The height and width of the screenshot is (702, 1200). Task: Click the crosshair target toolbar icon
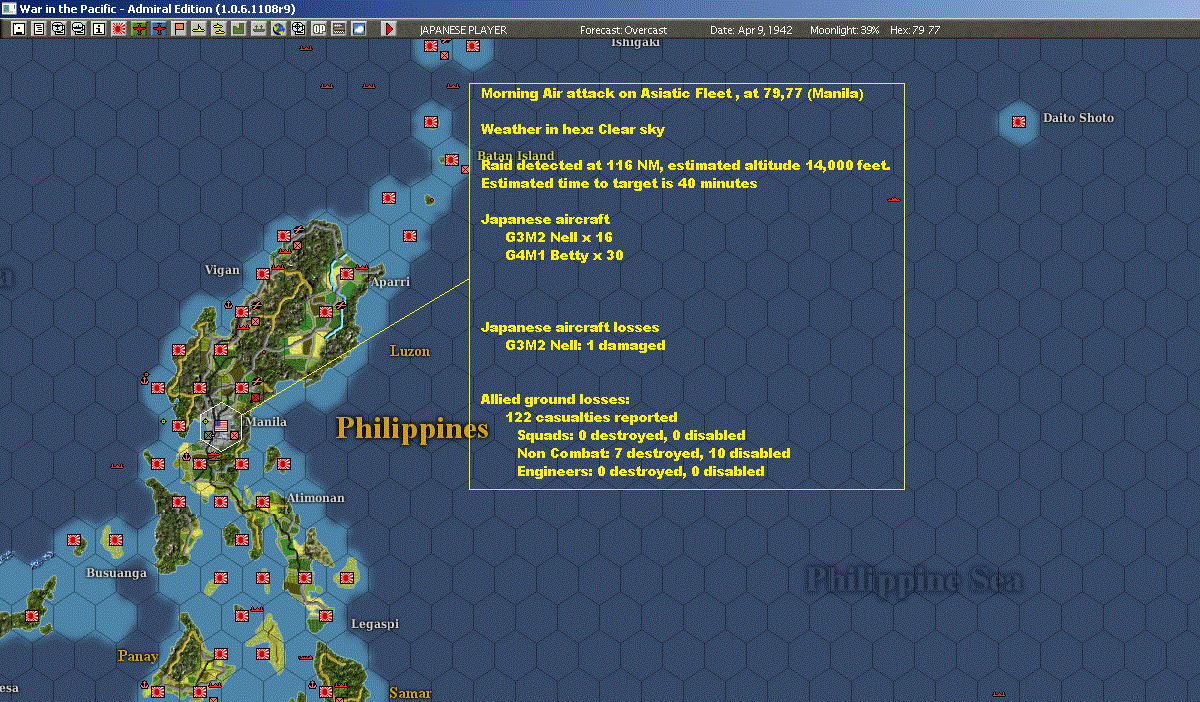[298, 29]
